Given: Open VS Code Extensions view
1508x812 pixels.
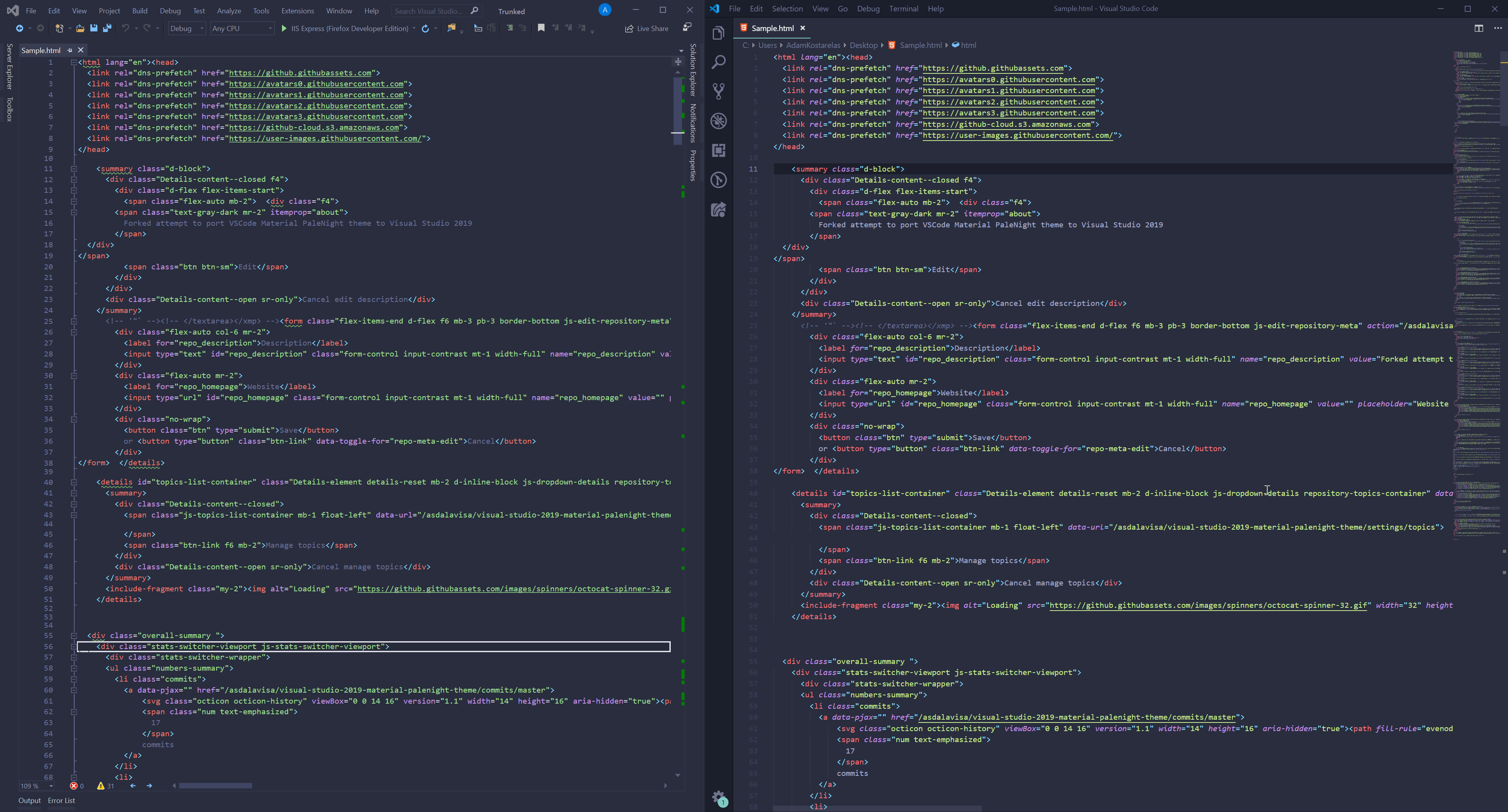Looking at the screenshot, I should click(718, 150).
